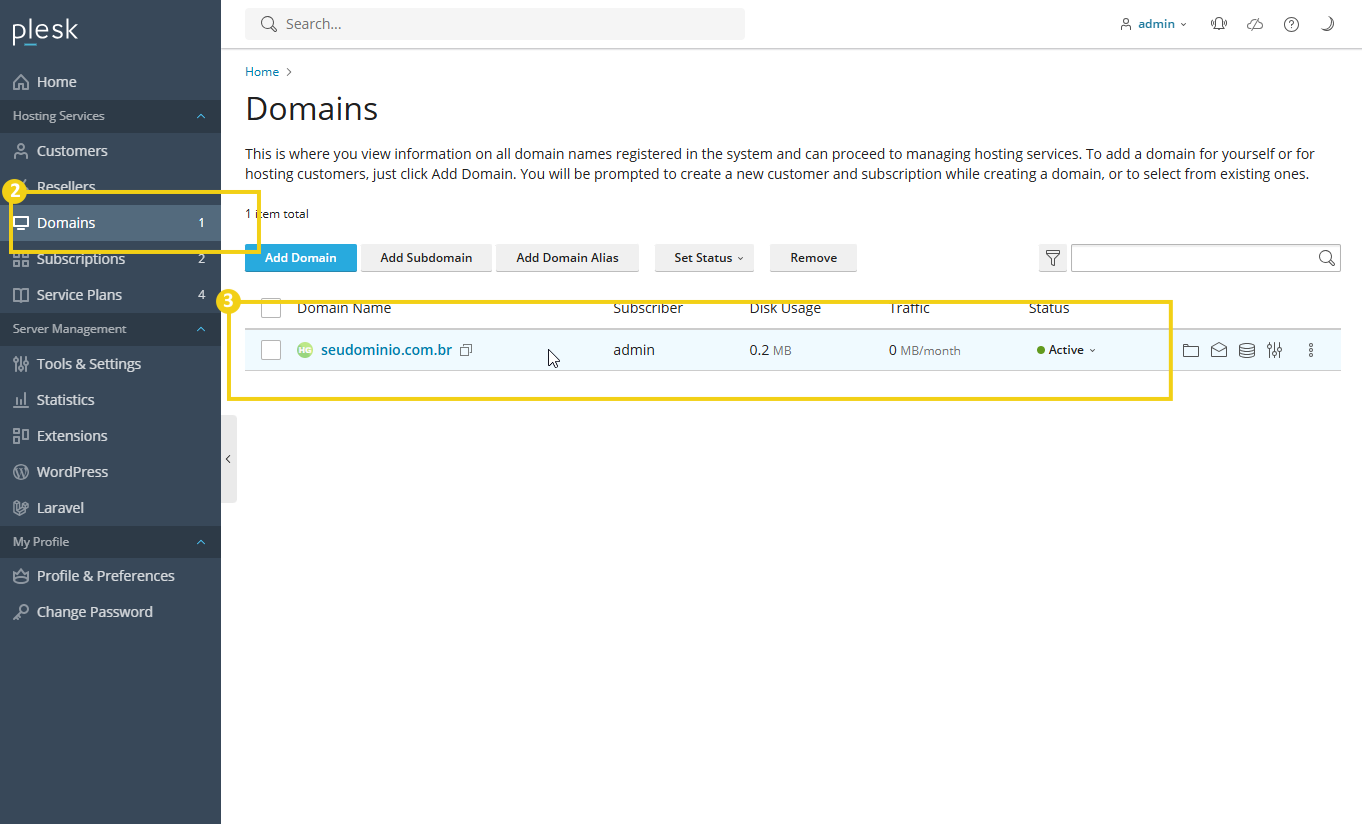1362x824 pixels.
Task: Click the filter funnel icon
Action: coord(1052,258)
